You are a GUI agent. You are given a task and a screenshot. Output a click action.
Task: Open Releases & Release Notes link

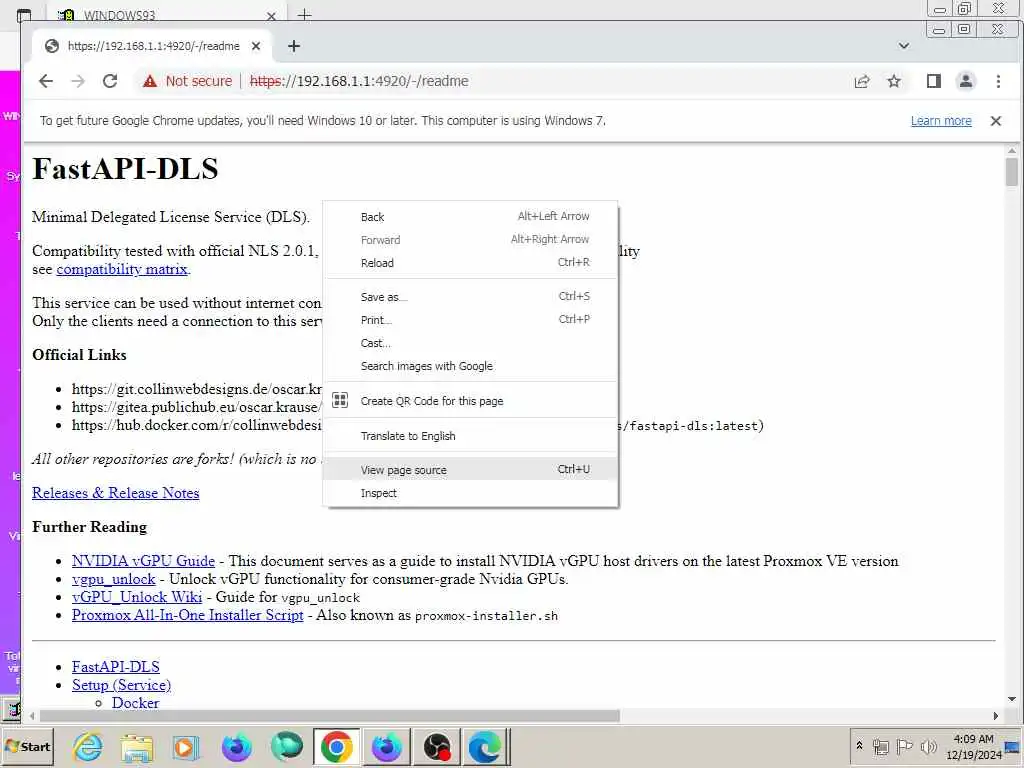tap(116, 493)
